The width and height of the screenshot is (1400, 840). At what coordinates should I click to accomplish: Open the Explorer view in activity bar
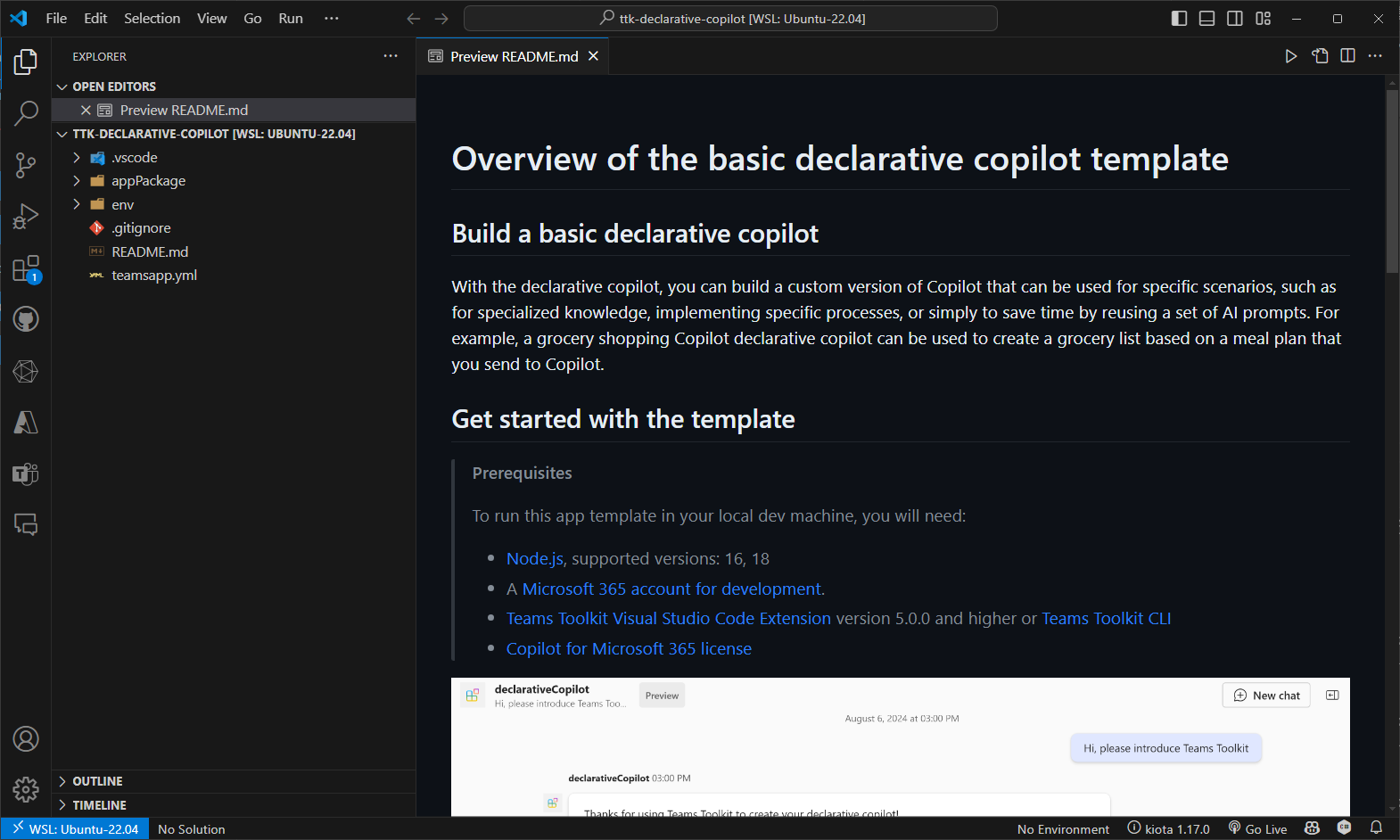(x=26, y=62)
